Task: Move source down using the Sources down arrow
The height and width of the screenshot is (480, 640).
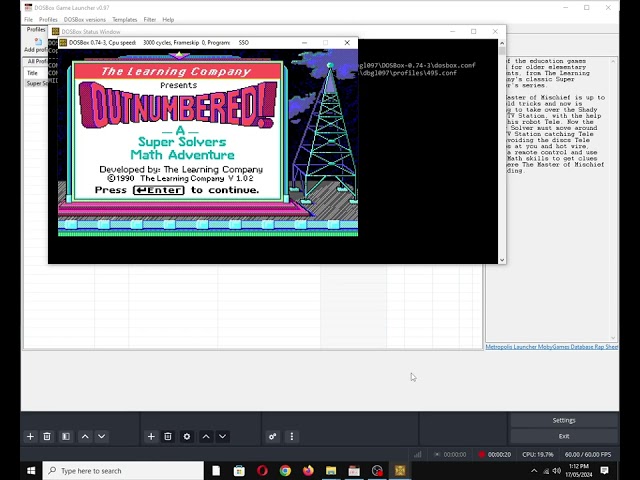Action: [x=222, y=436]
